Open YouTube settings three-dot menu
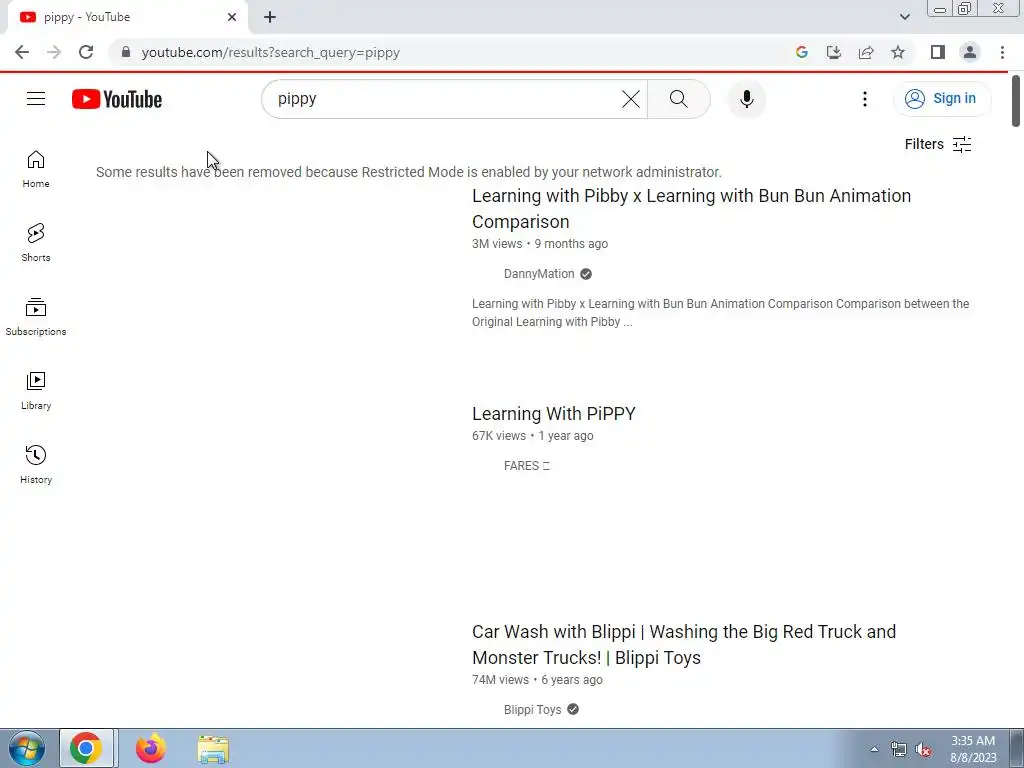This screenshot has width=1024, height=768. [x=865, y=99]
